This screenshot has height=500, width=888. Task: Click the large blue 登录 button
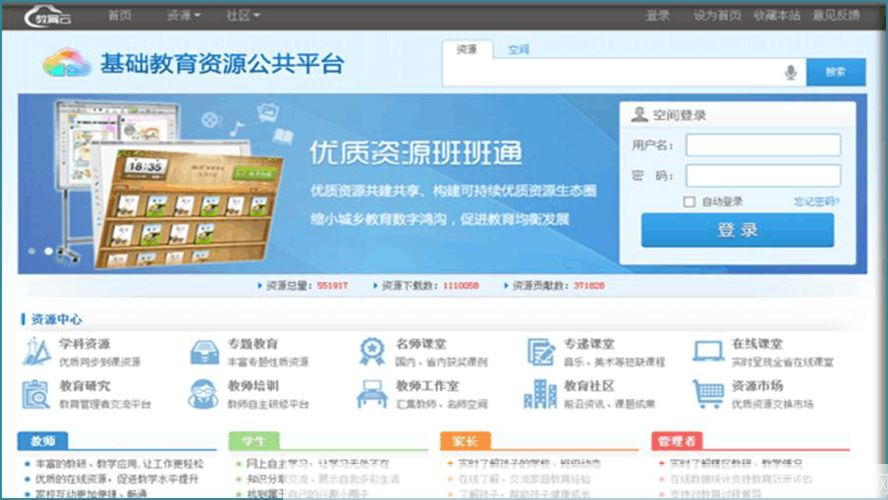coord(737,230)
